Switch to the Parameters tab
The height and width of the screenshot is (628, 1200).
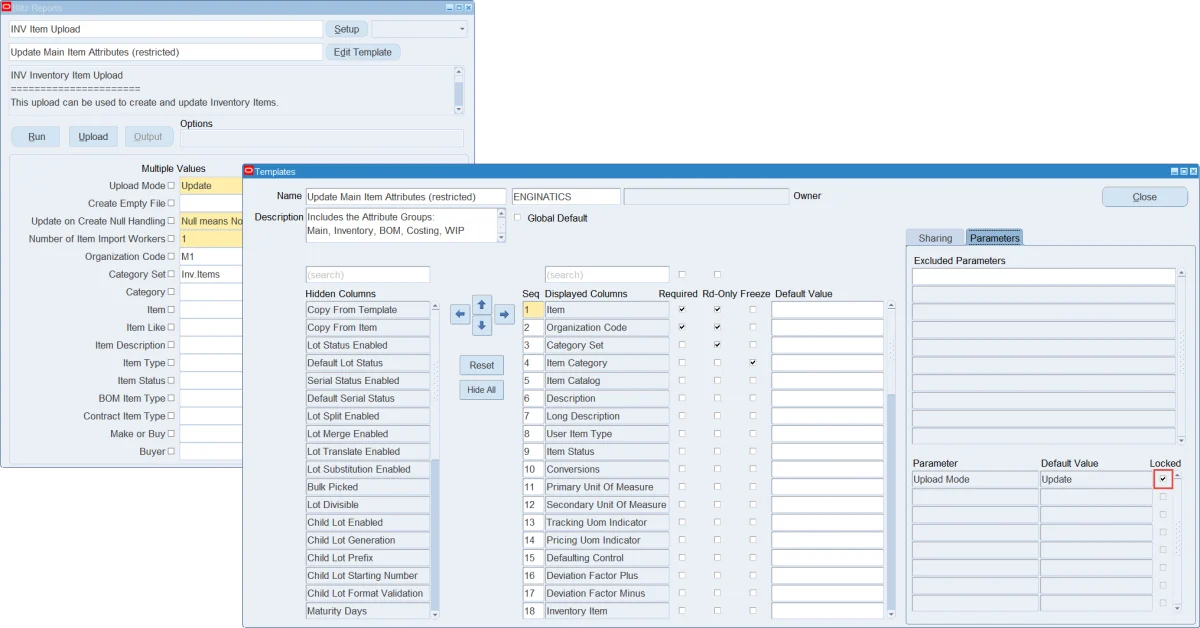(995, 238)
